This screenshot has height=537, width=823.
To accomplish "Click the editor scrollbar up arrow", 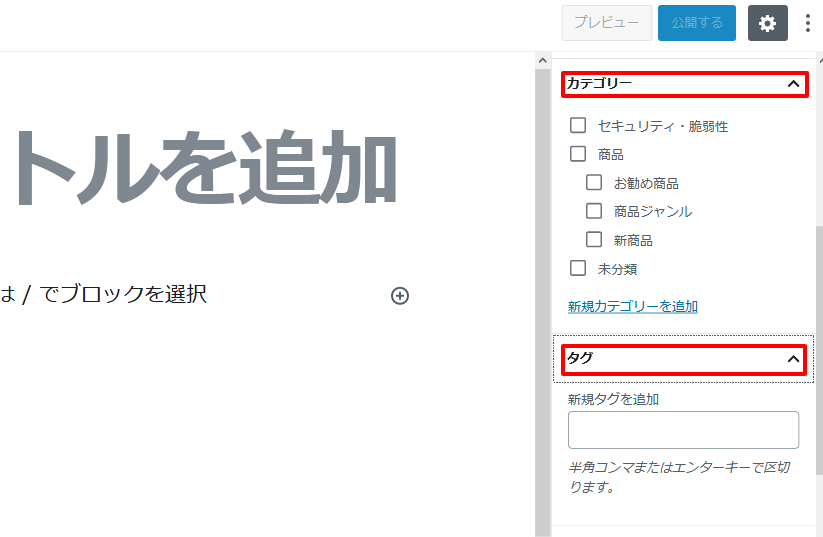I will click(543, 60).
